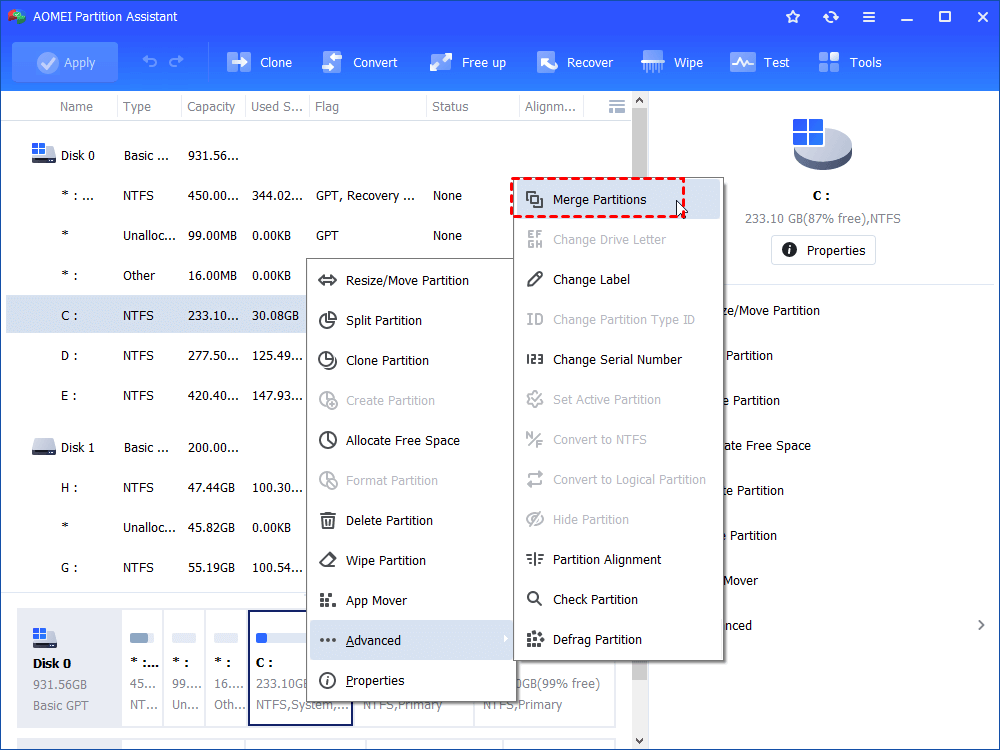Image resolution: width=1000 pixels, height=750 pixels.
Task: Open the Clone tool
Action: coord(260,62)
